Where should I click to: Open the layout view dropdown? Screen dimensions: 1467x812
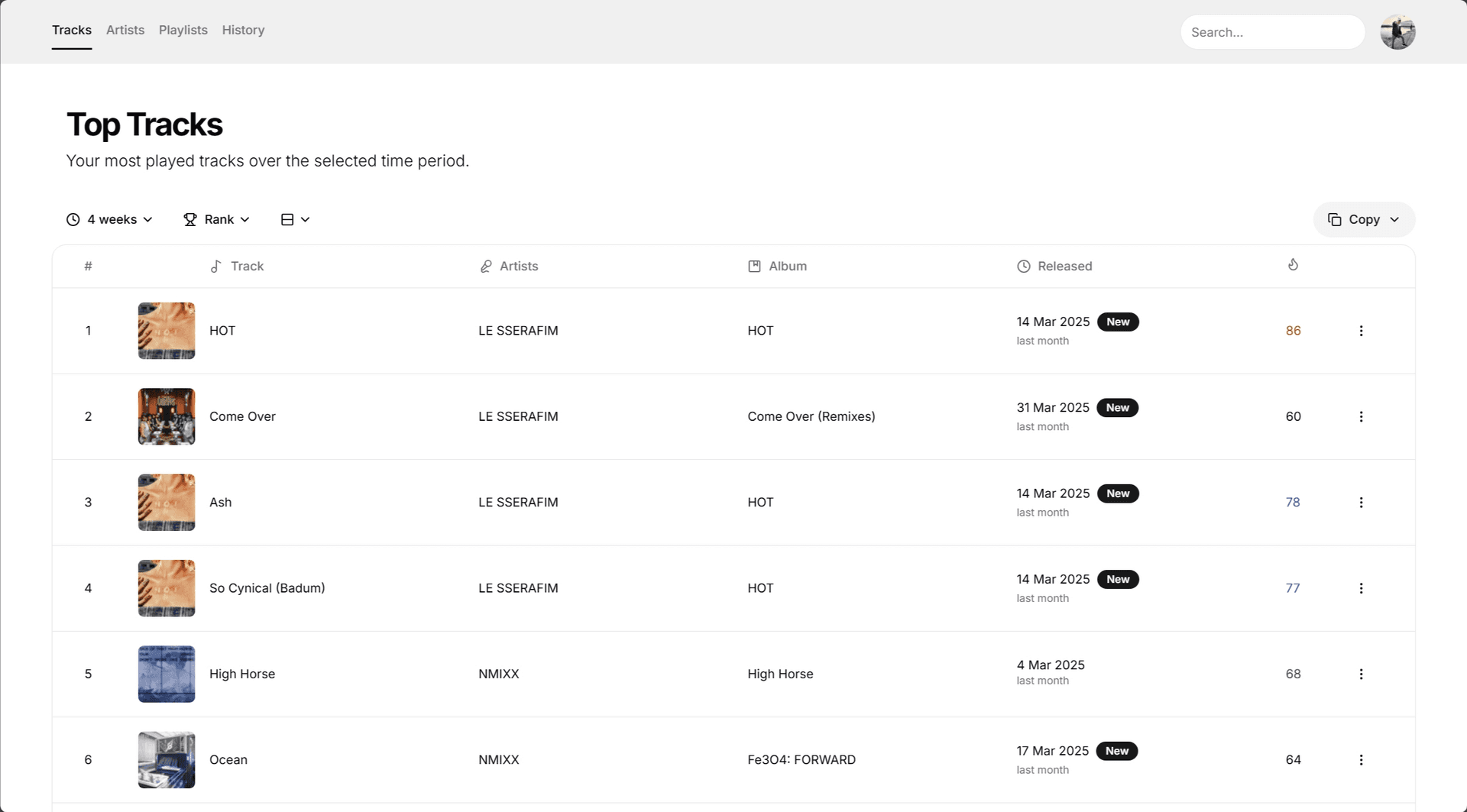(295, 219)
